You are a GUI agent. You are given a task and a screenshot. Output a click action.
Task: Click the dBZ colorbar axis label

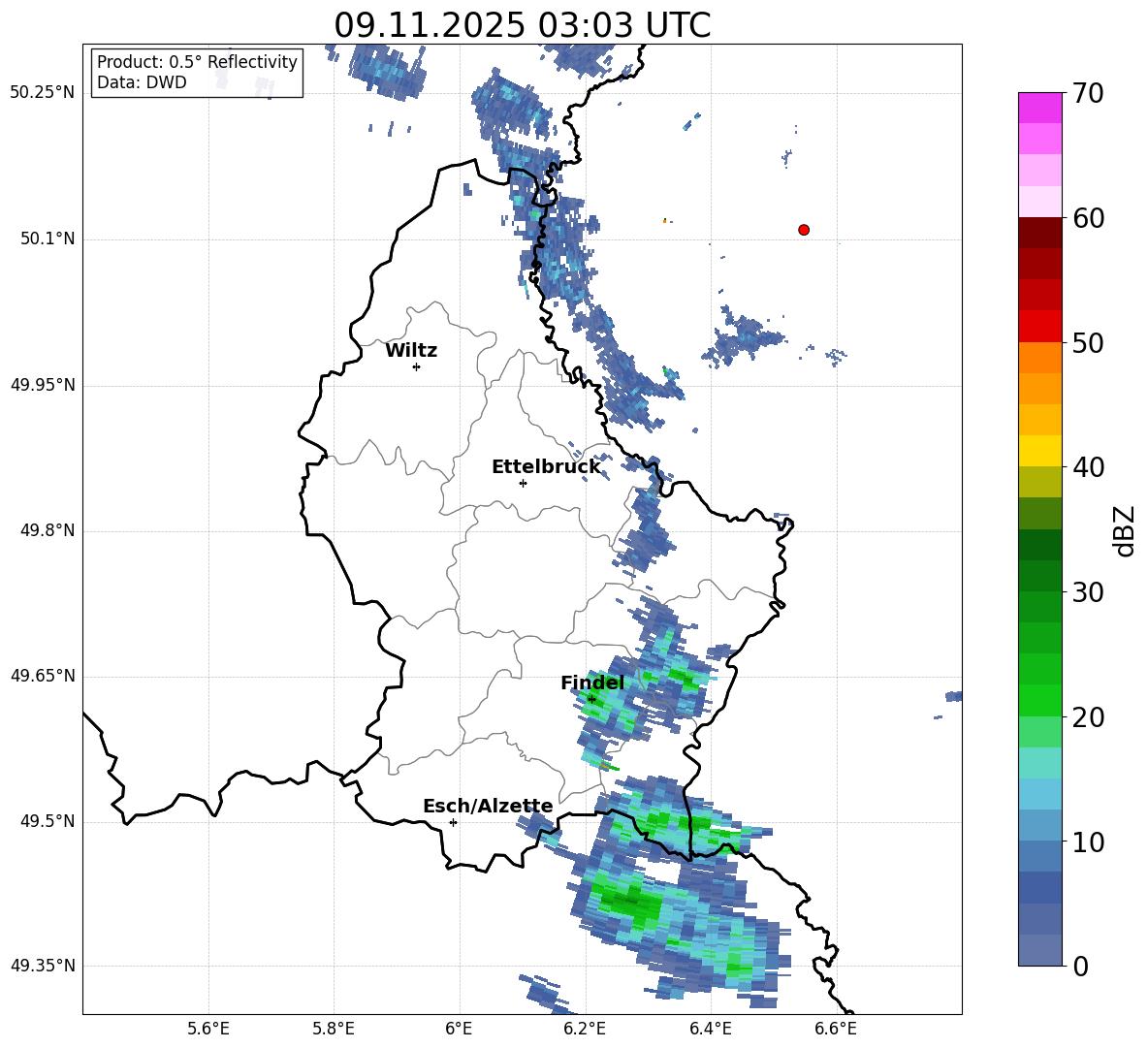click(1124, 531)
